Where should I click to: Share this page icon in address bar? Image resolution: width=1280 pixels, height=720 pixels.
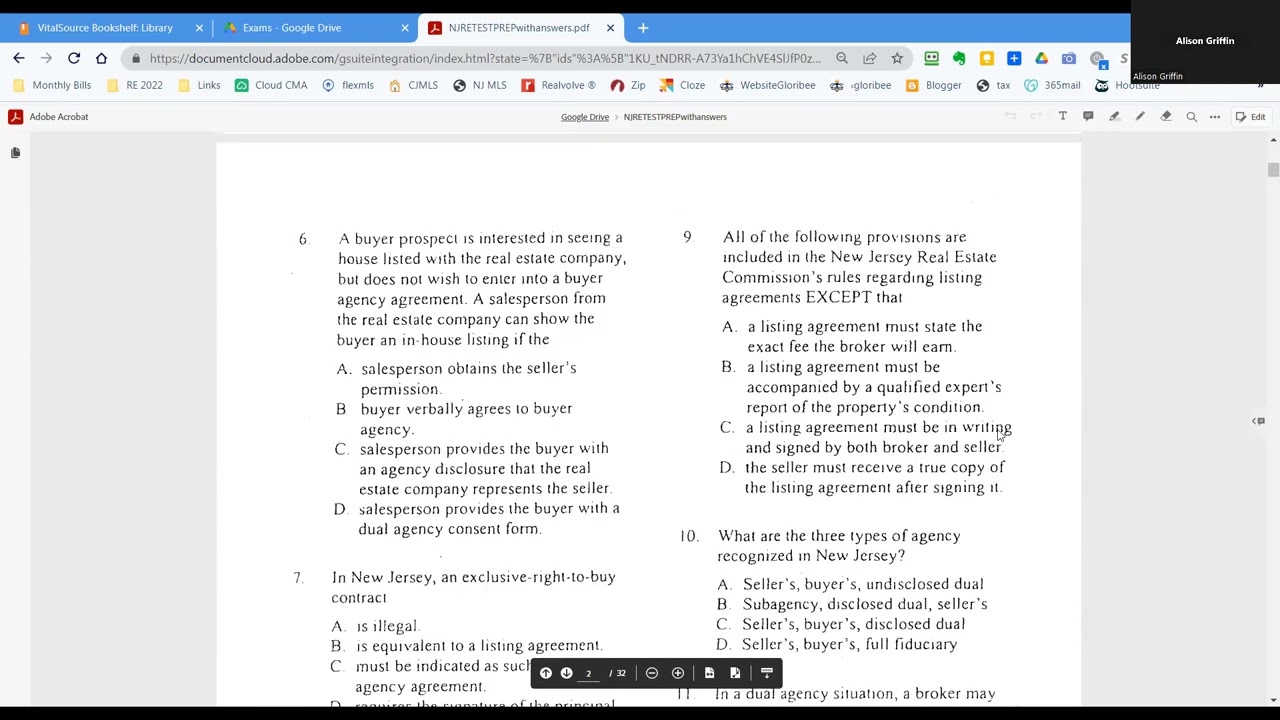click(x=870, y=58)
